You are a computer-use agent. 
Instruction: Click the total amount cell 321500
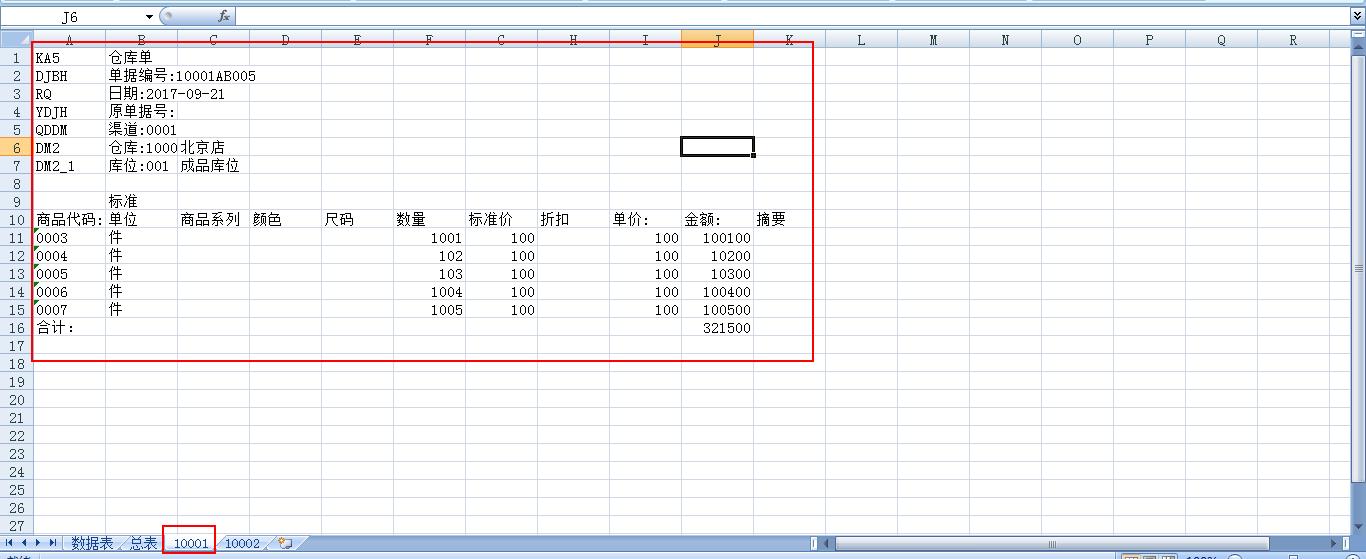(x=717, y=327)
